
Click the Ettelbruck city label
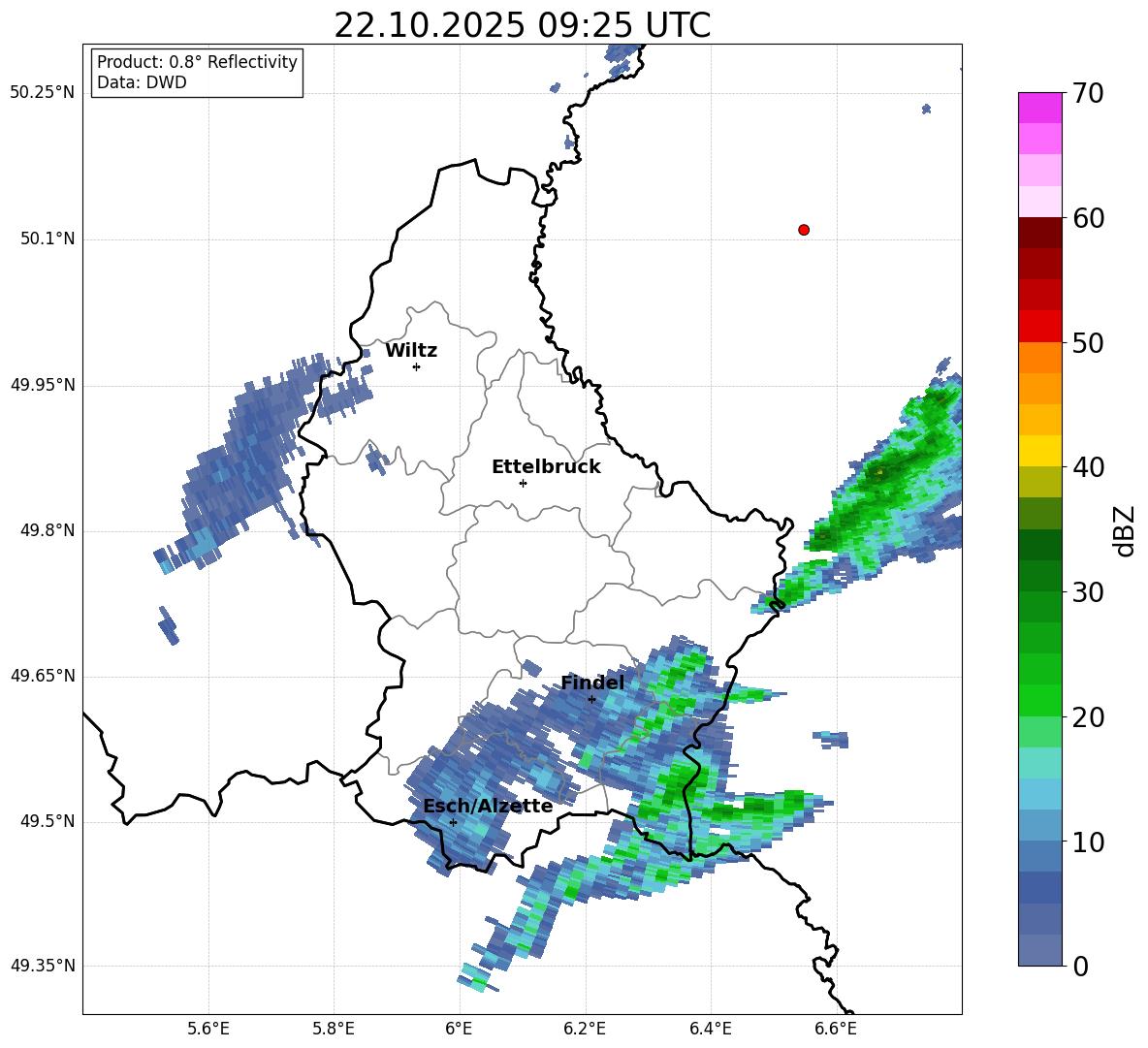[x=546, y=467]
